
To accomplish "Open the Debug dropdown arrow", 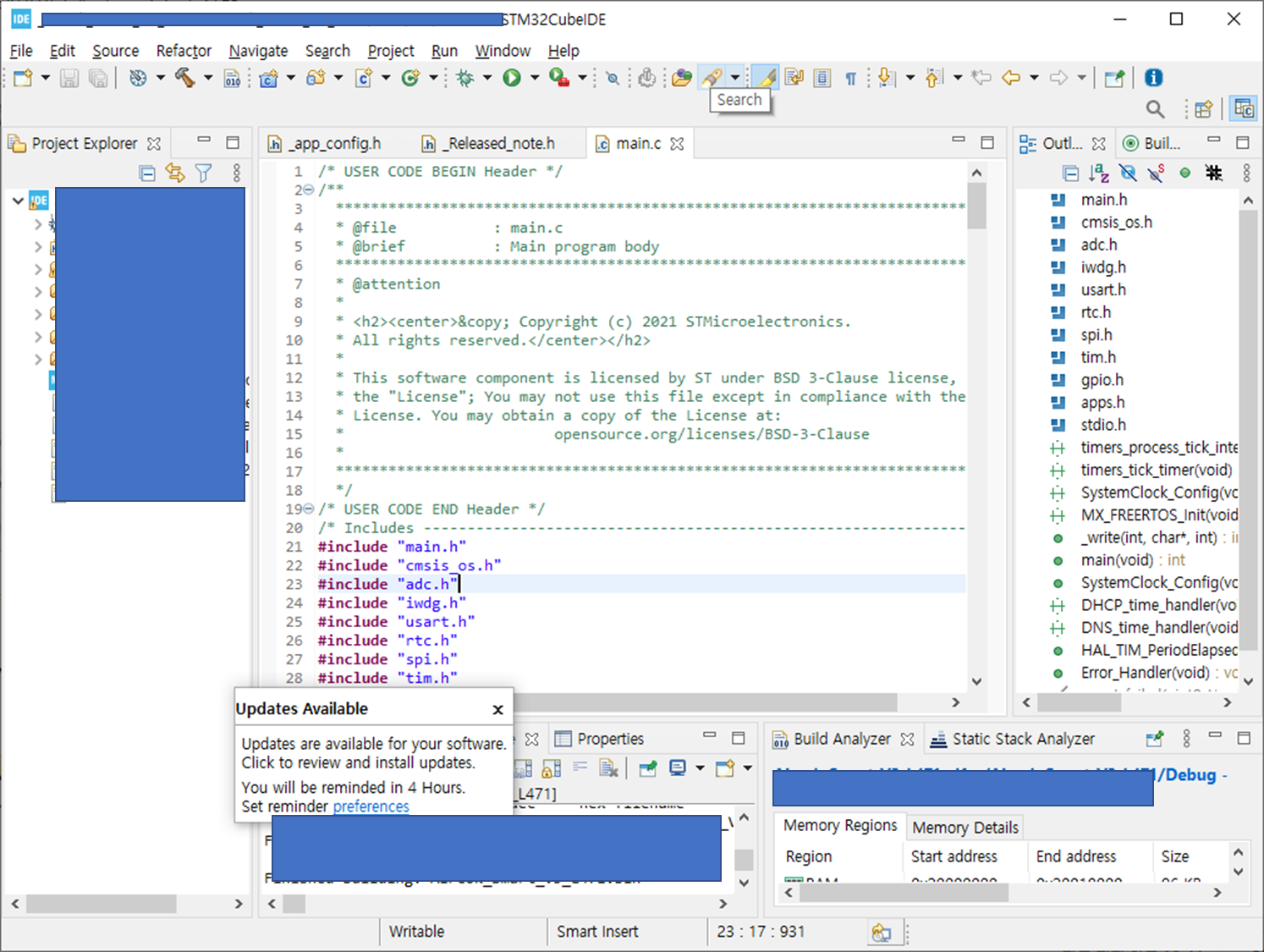I will pyautogui.click(x=486, y=78).
